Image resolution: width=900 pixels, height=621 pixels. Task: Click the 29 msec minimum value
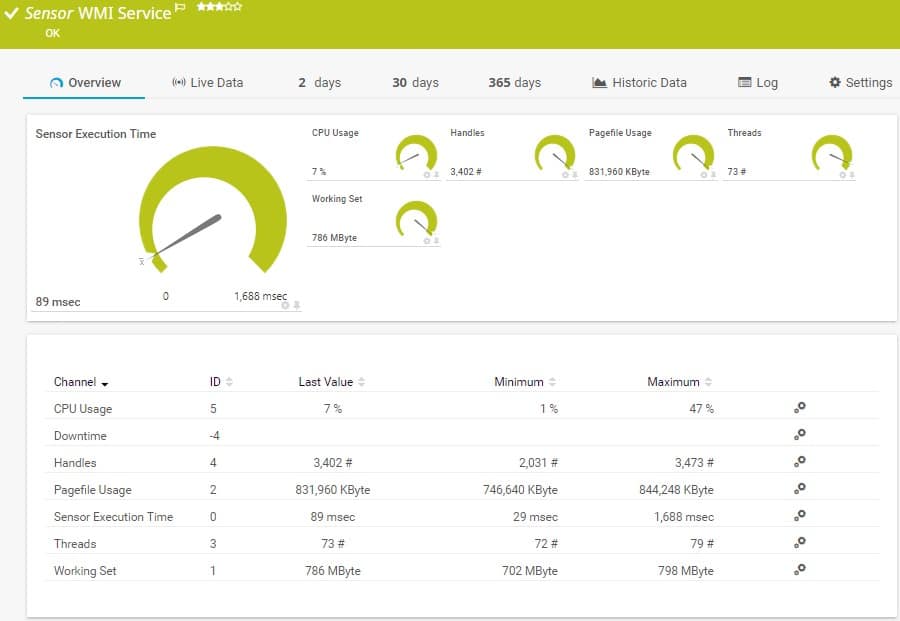pyautogui.click(x=535, y=517)
